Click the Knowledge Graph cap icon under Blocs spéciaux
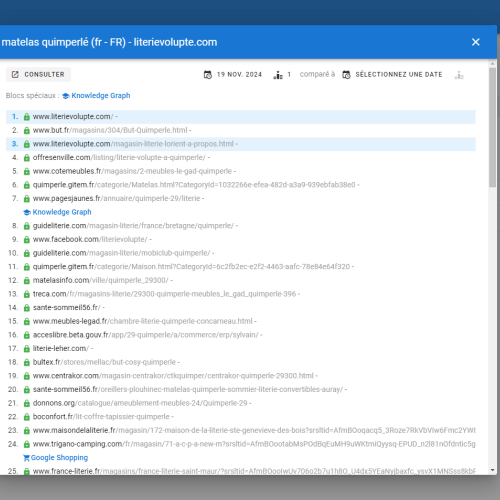 point(66,96)
